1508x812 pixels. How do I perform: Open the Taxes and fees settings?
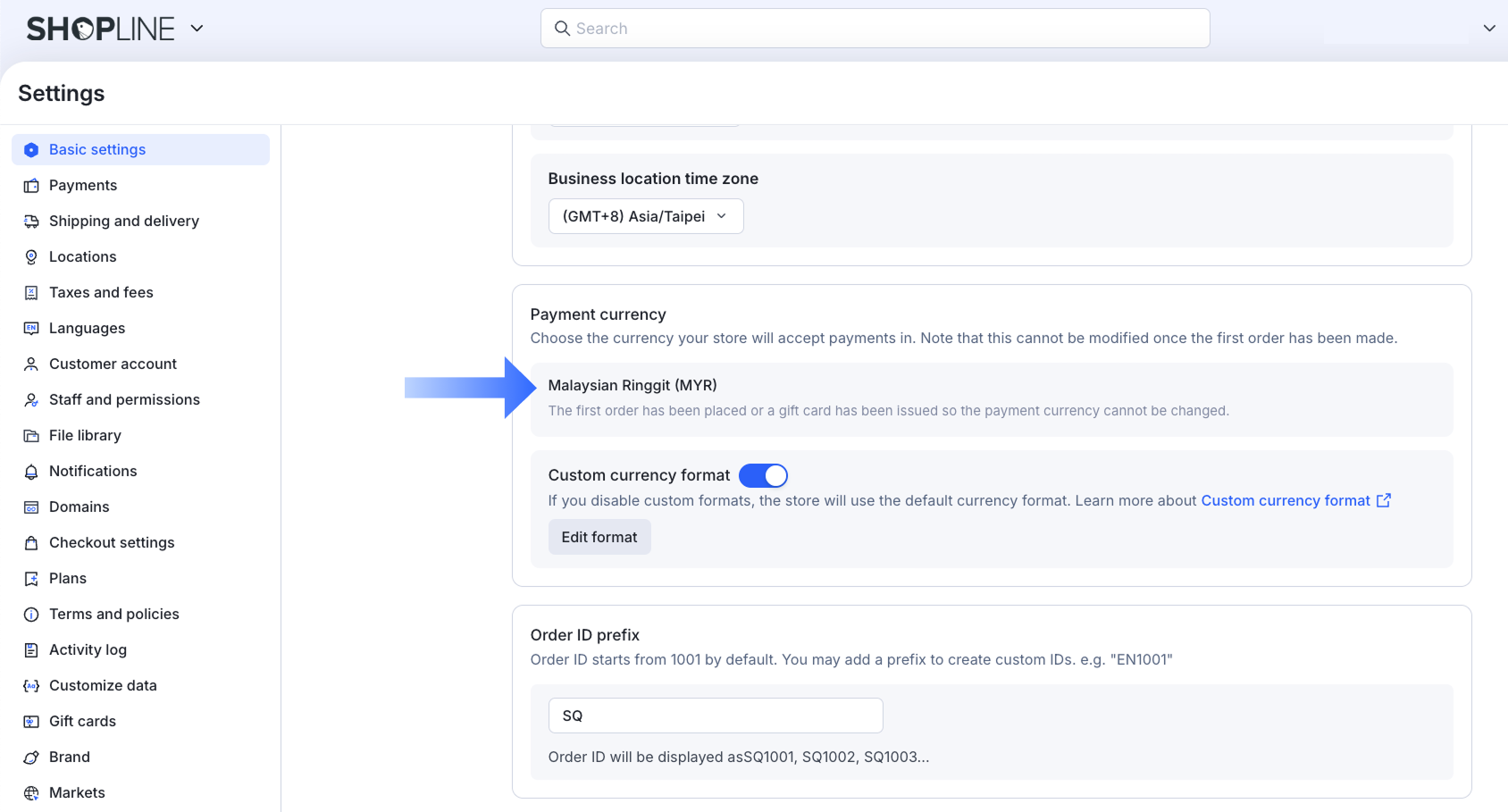click(101, 292)
